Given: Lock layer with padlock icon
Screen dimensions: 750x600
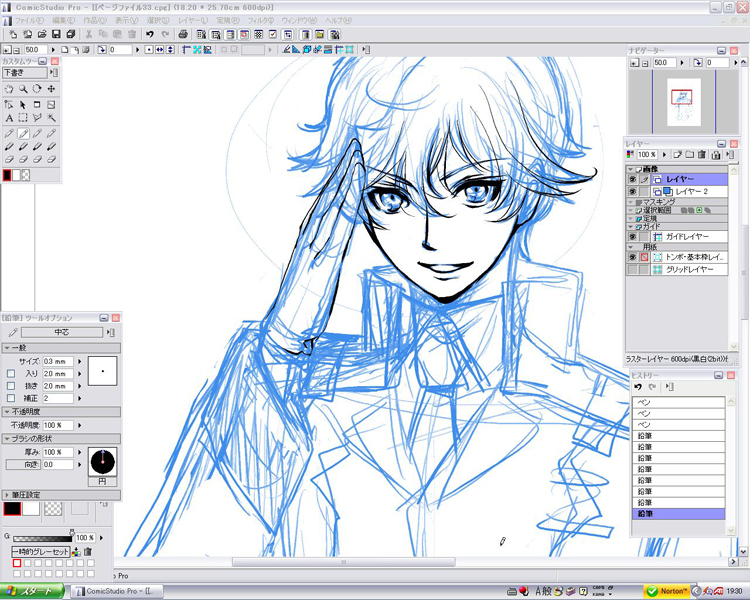Looking at the screenshot, I should [716, 155].
